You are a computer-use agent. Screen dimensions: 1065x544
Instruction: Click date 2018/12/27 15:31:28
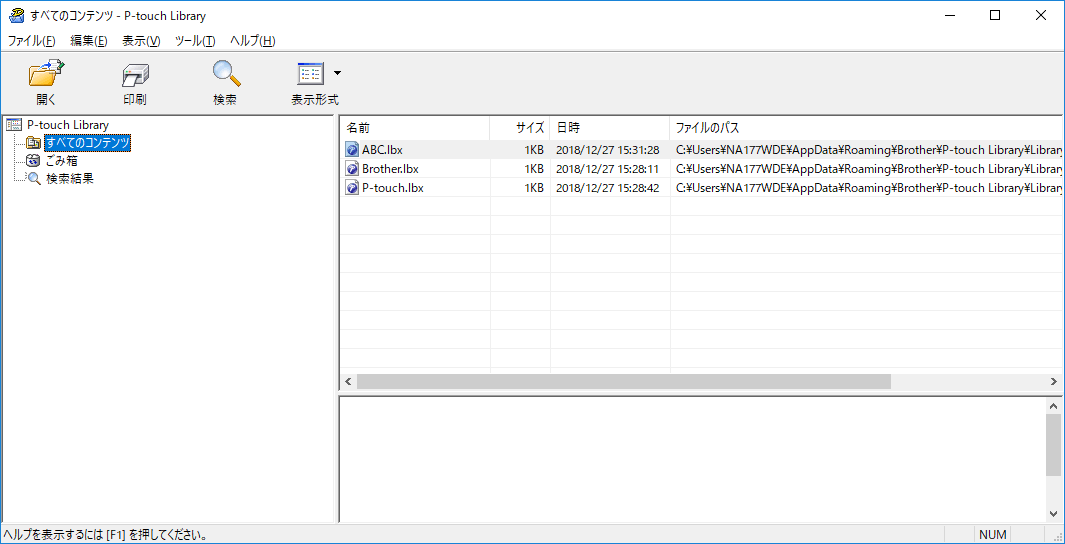(607, 150)
